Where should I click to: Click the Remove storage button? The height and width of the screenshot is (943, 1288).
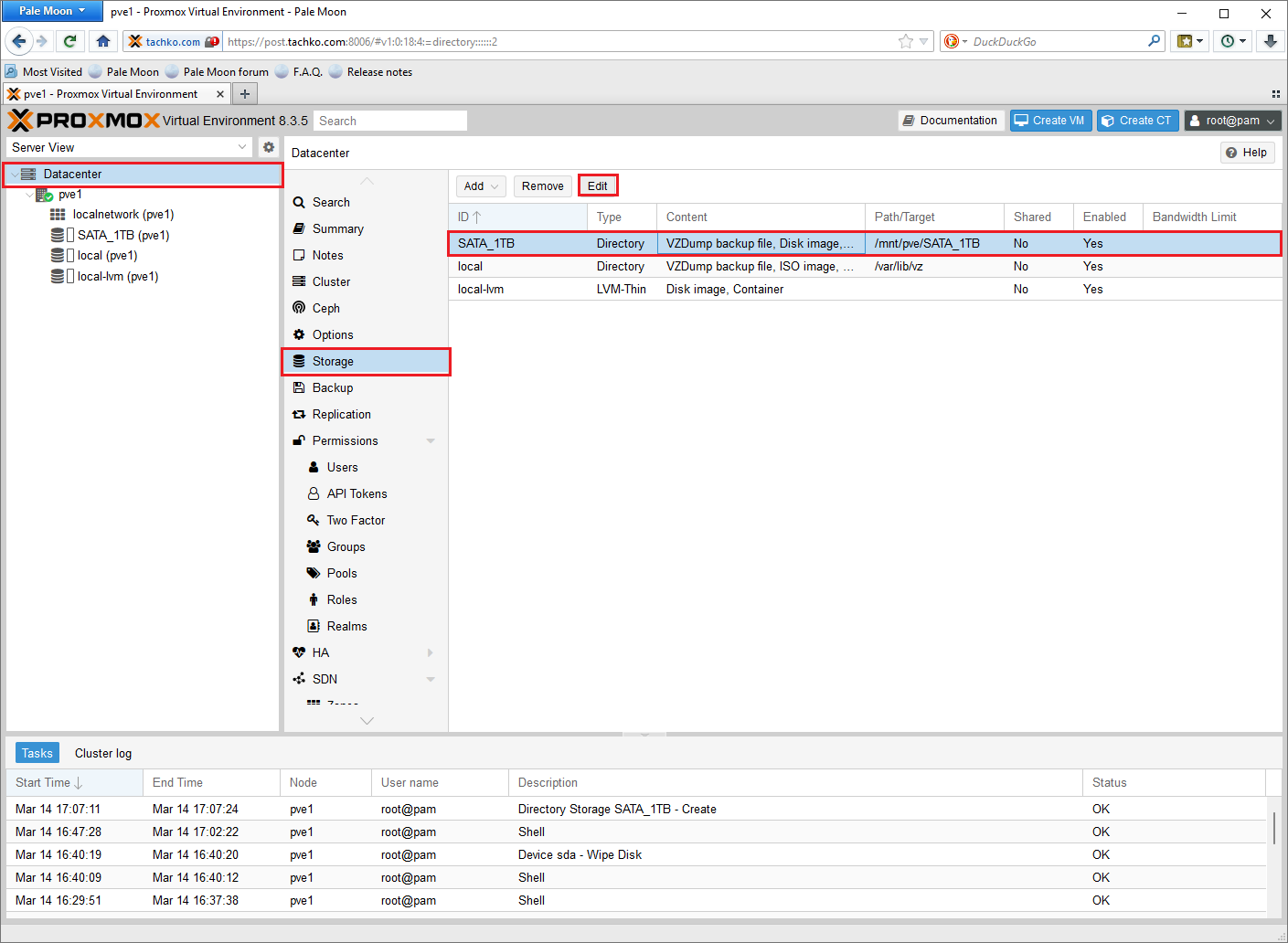coord(543,186)
